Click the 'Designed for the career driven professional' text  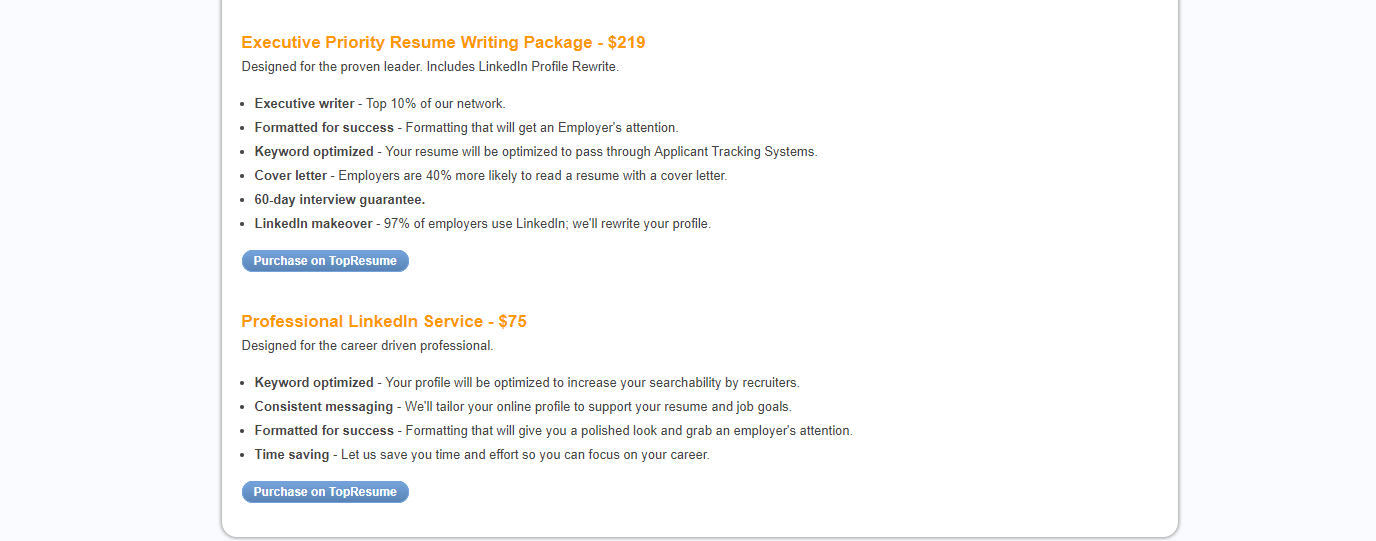pos(367,346)
